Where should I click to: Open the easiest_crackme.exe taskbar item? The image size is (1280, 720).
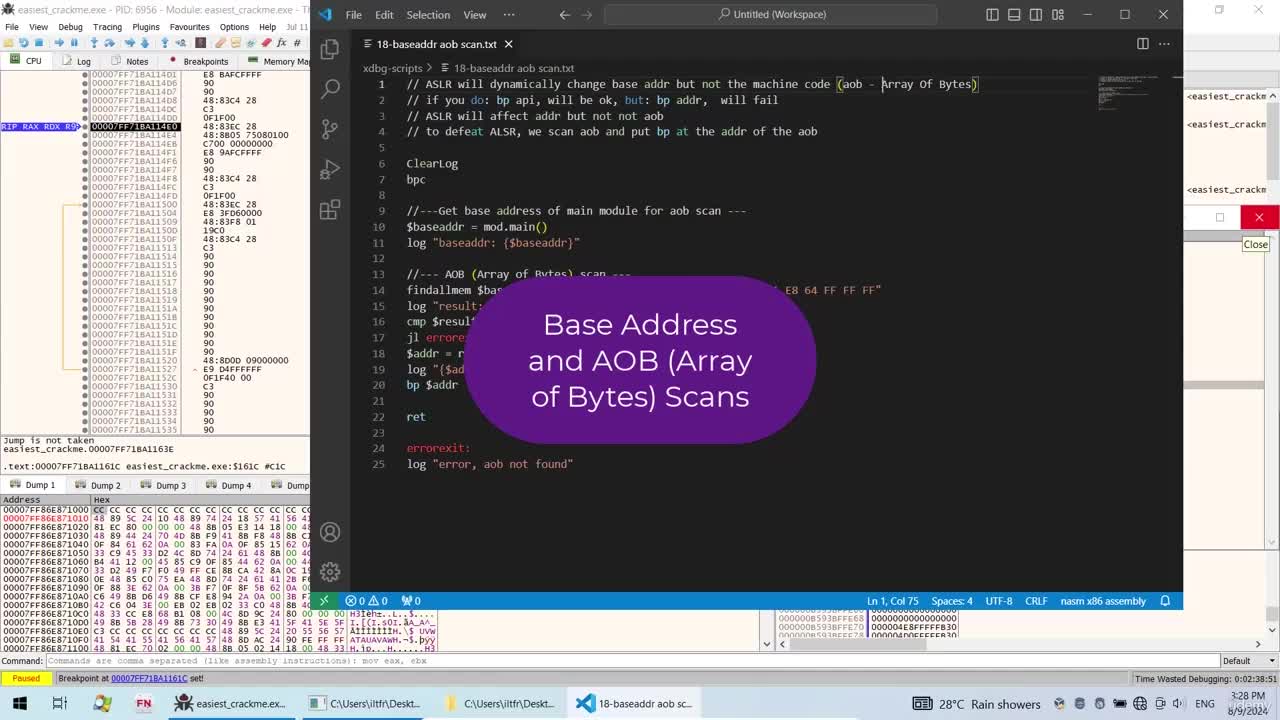(x=230, y=703)
